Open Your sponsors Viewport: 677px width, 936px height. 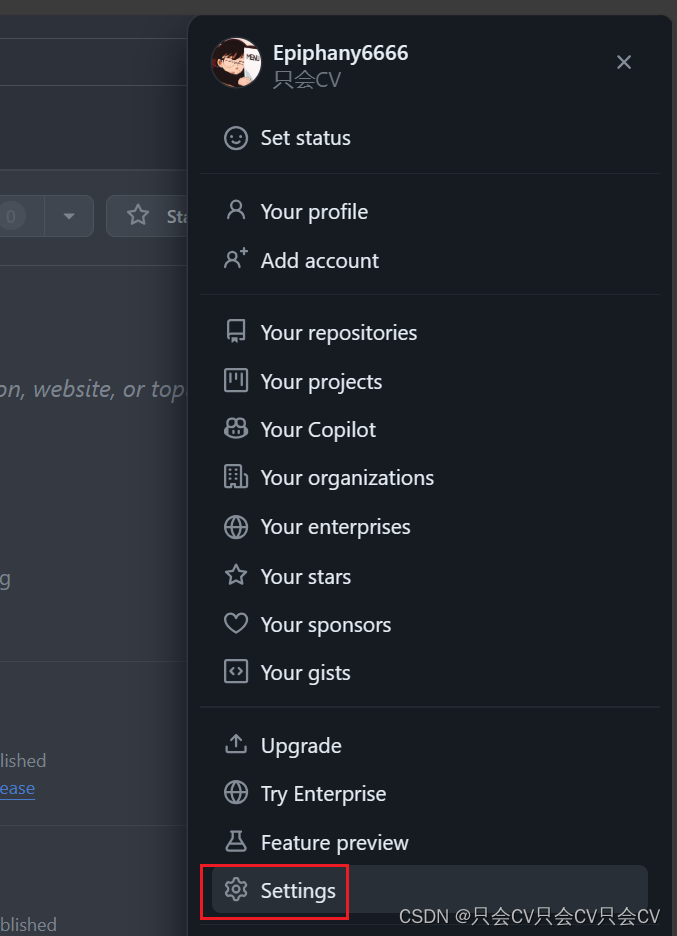326,626
